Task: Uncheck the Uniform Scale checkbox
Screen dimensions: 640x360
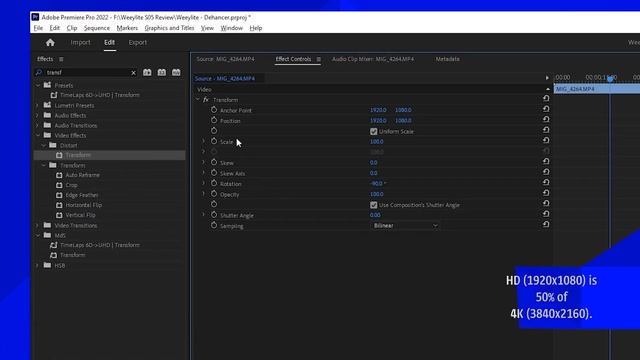Action: [x=373, y=131]
